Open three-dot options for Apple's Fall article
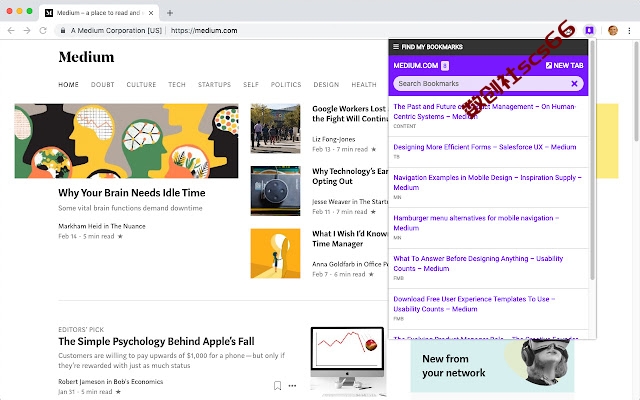Image resolution: width=640 pixels, height=400 pixels. pos(292,385)
